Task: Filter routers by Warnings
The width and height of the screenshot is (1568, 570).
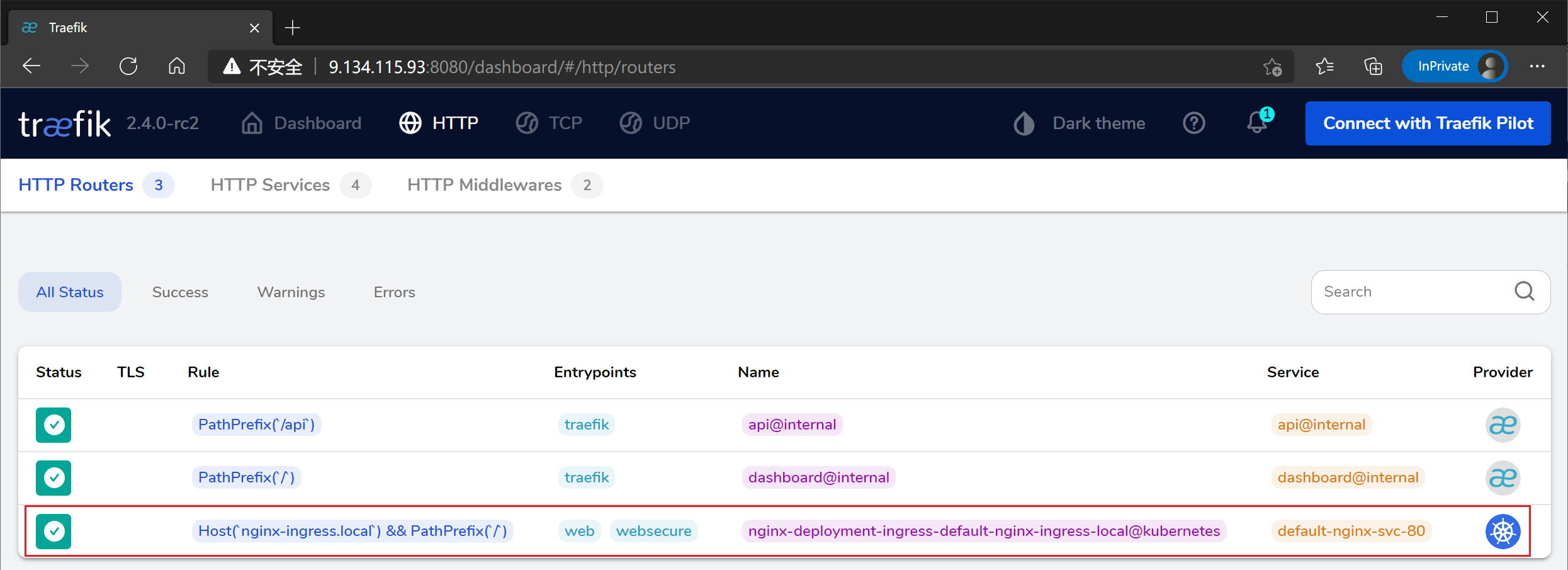Action: click(291, 292)
